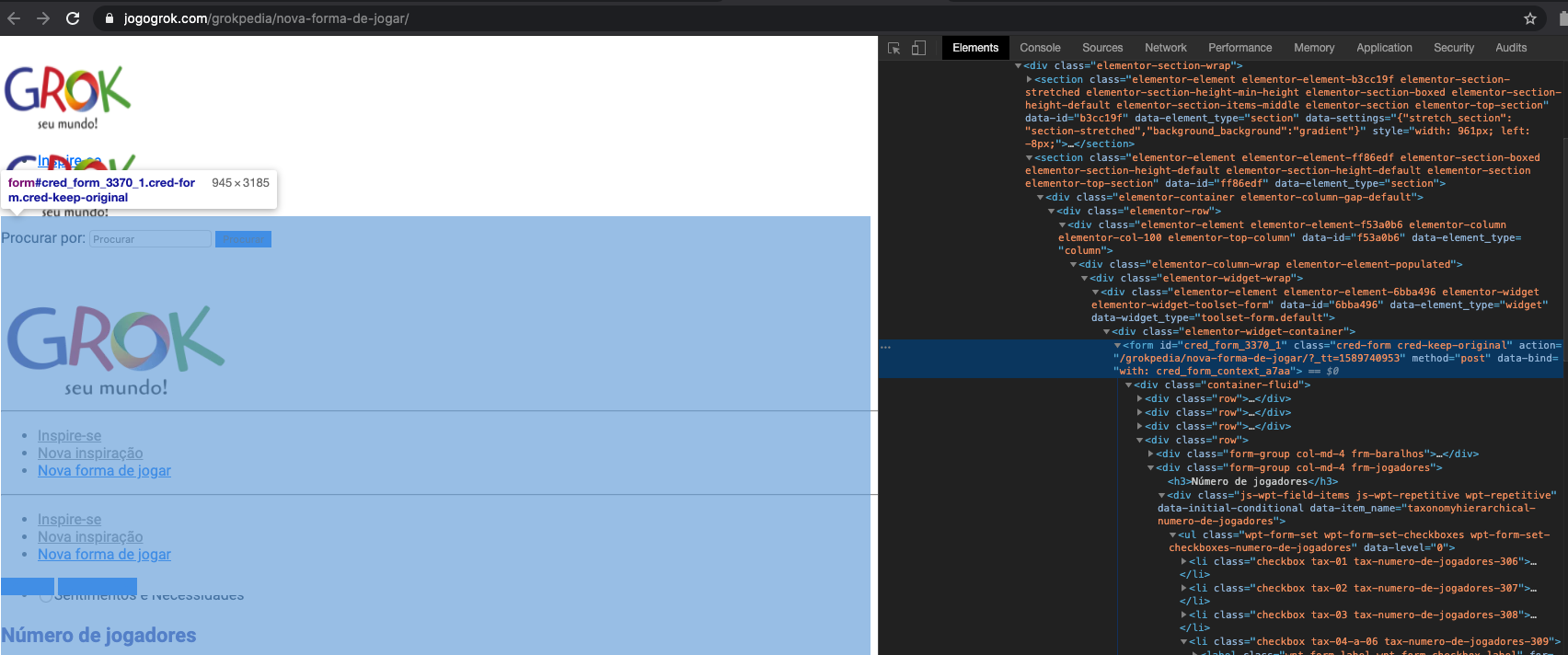Collapse the elementor-container div node

1040,198
